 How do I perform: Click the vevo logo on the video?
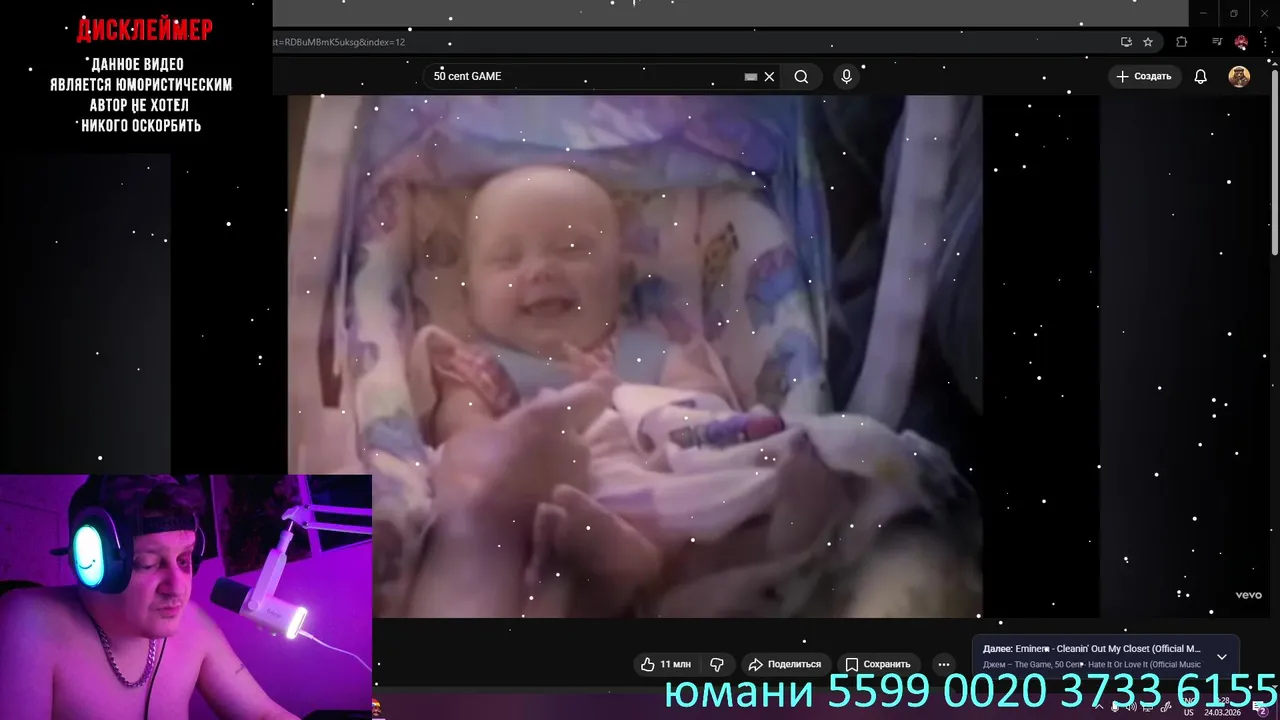tap(1249, 595)
